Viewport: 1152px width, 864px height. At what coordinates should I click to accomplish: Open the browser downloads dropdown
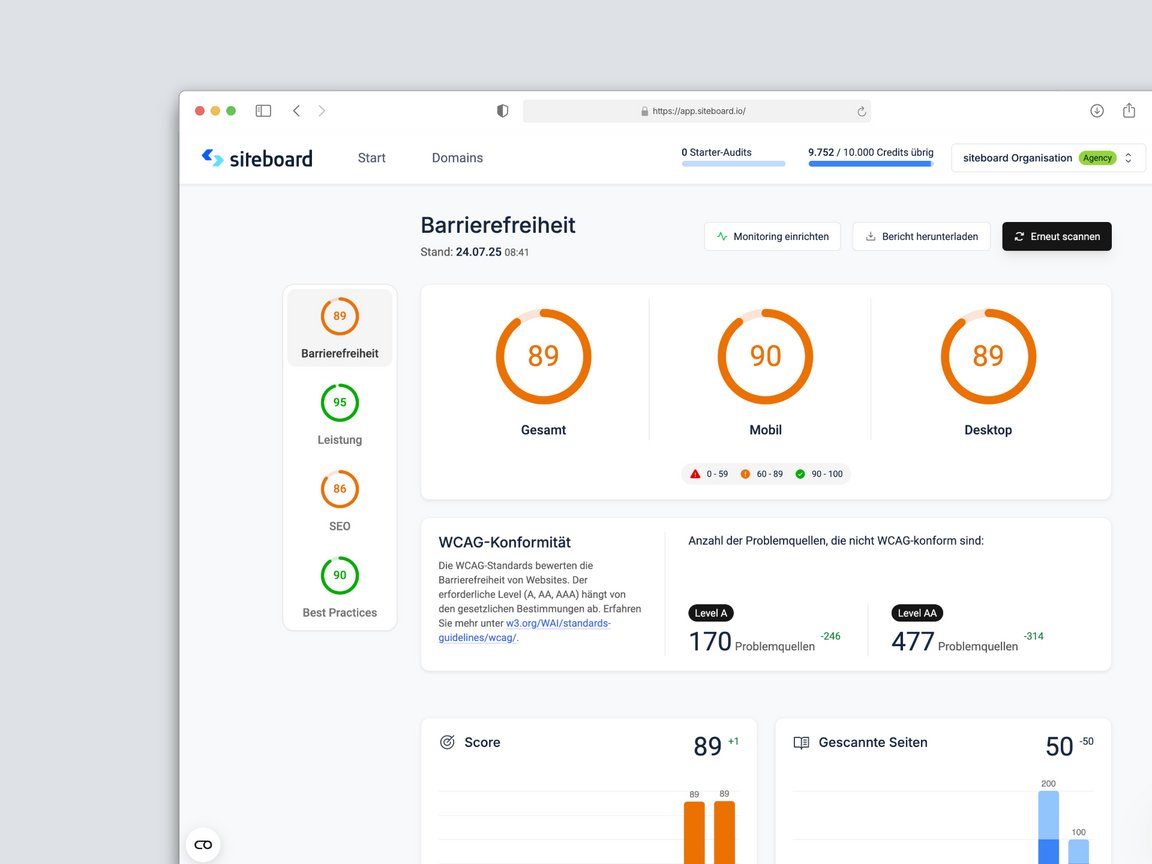coord(1097,110)
